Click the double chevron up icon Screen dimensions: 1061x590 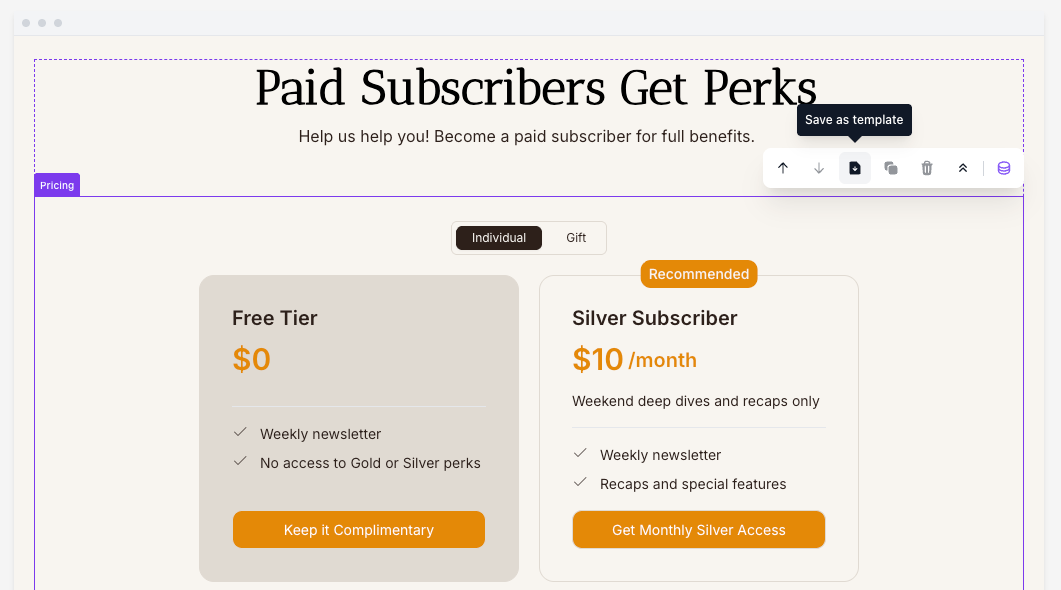tap(963, 168)
